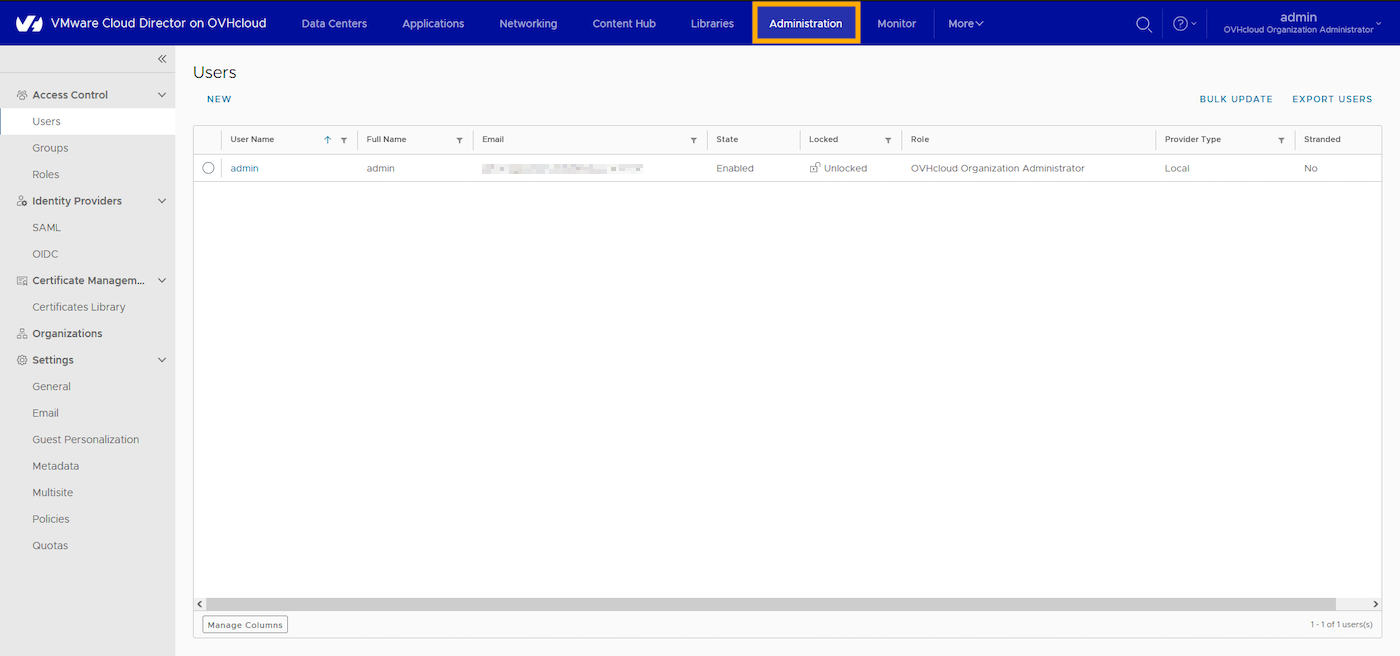
Task: Select the Administration tab
Action: click(806, 23)
